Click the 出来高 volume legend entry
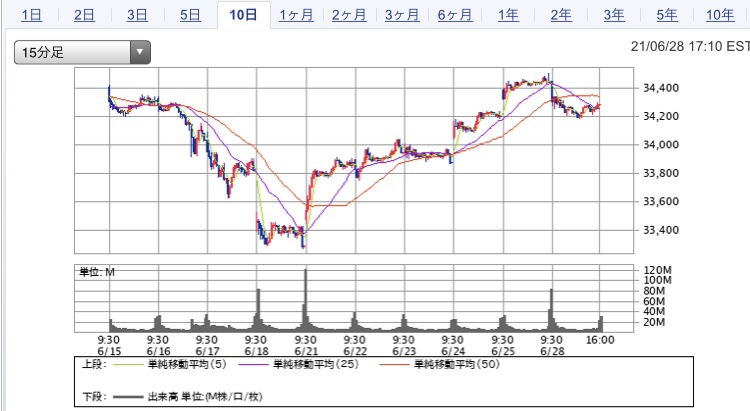750x411 pixels. [188, 397]
